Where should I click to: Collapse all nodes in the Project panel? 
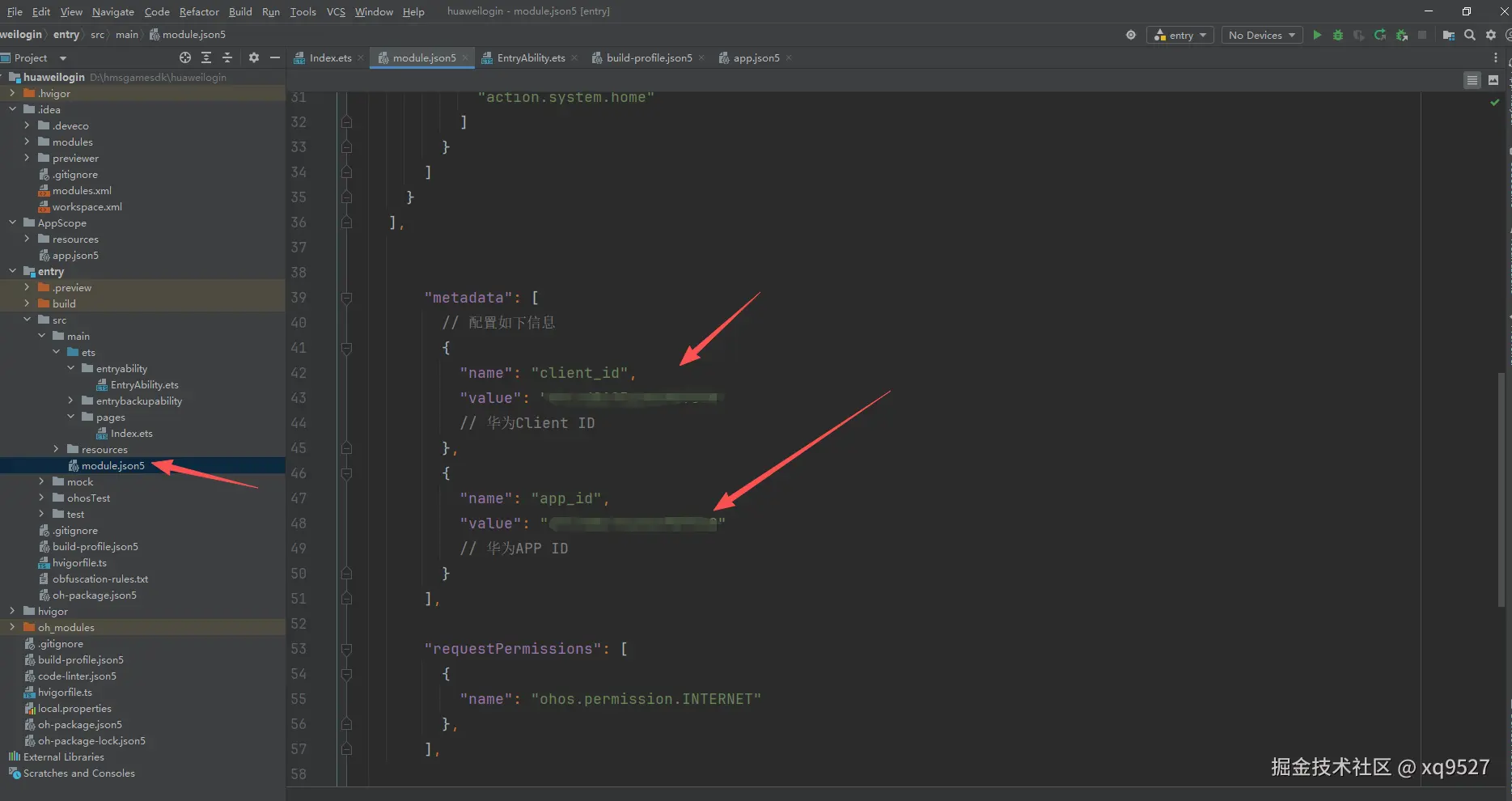pyautogui.click(x=227, y=57)
